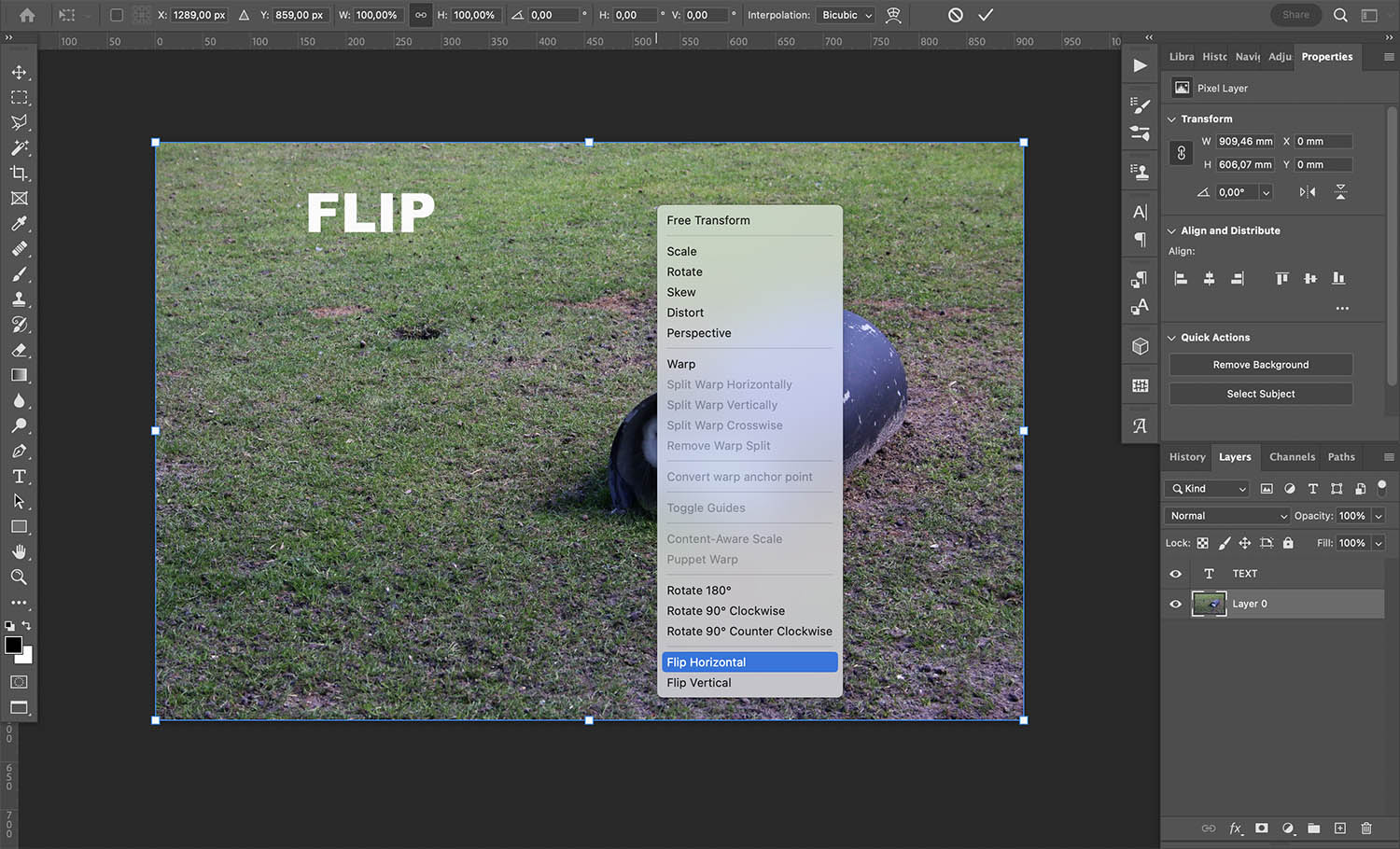Select the Zoom tool
Image resolution: width=1400 pixels, height=849 pixels.
pyautogui.click(x=19, y=577)
